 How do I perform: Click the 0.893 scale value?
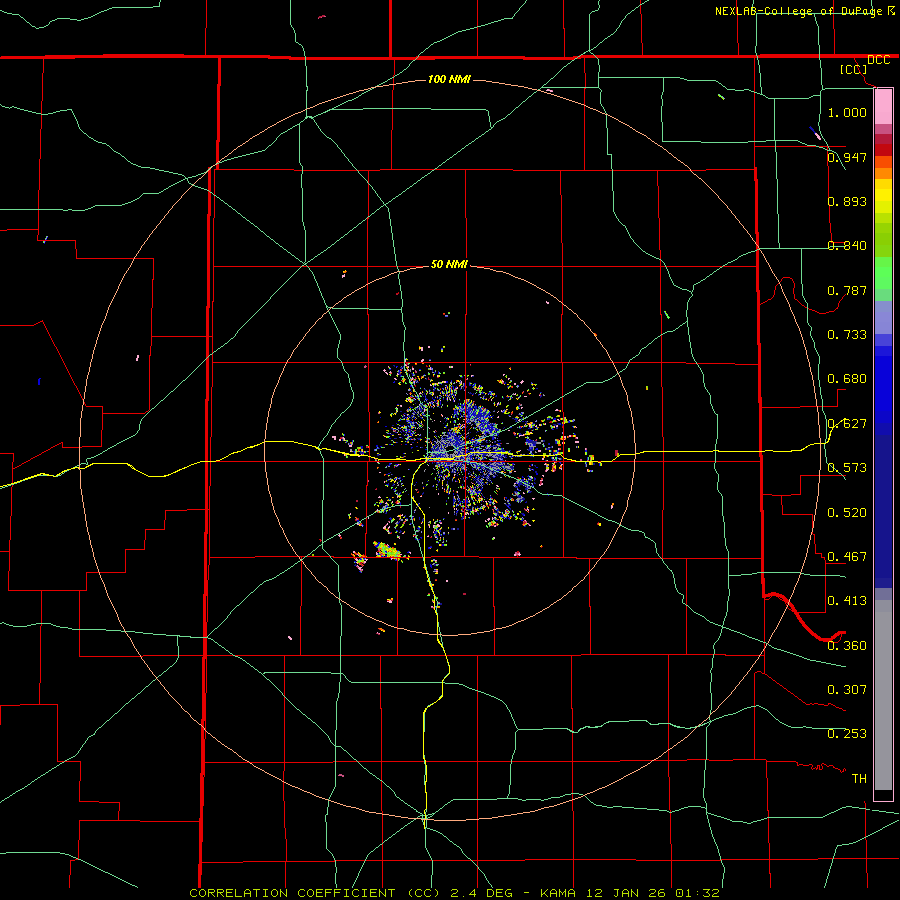847,201
